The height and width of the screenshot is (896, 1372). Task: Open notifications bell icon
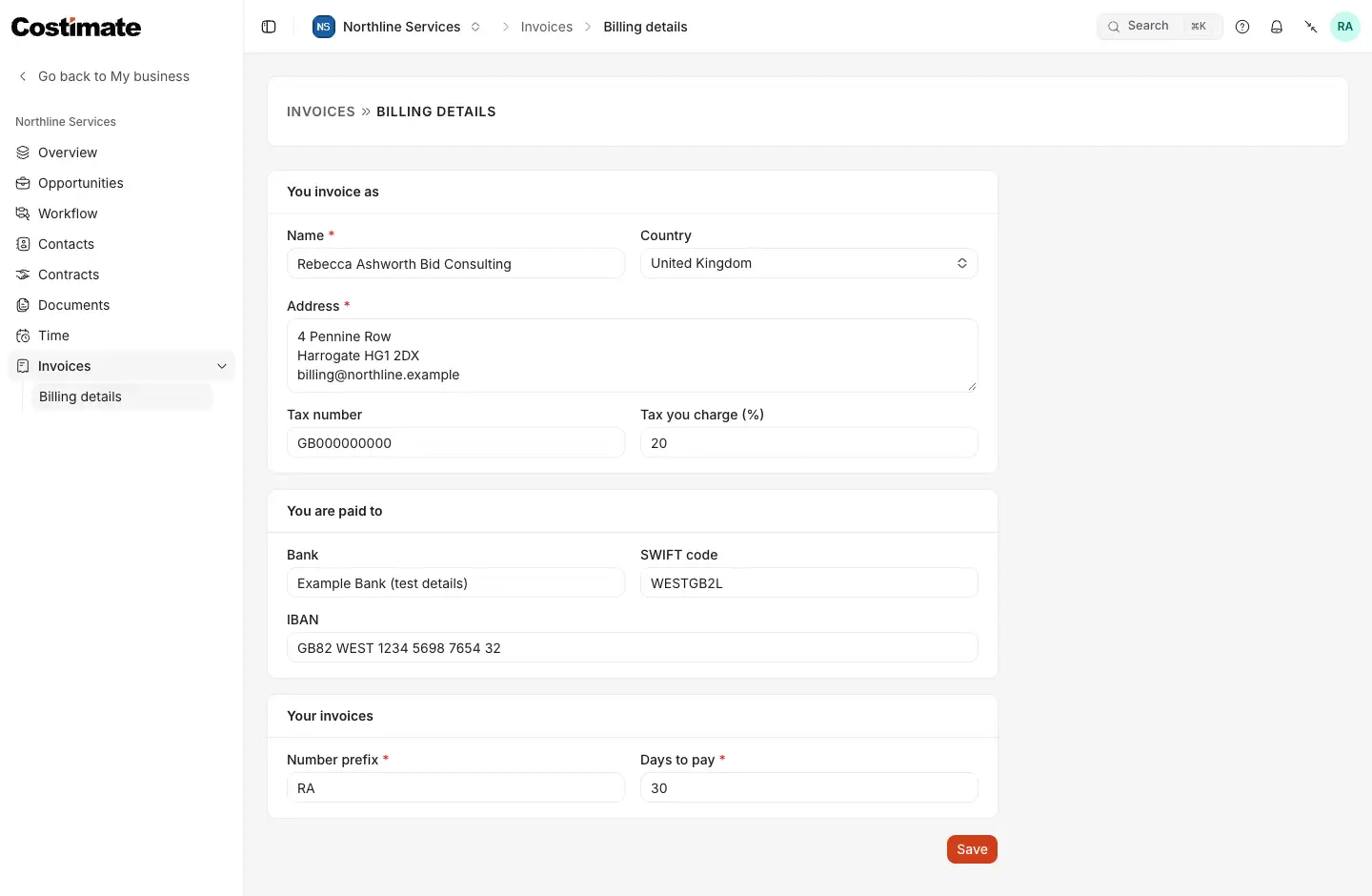[x=1277, y=27]
